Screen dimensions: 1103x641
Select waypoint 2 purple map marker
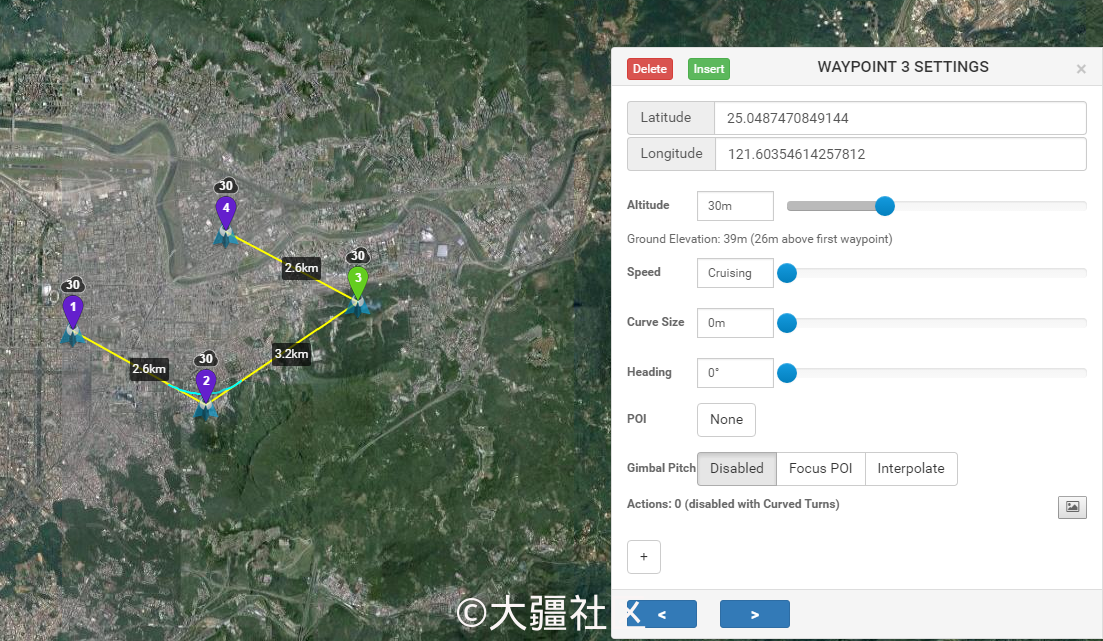(205, 386)
